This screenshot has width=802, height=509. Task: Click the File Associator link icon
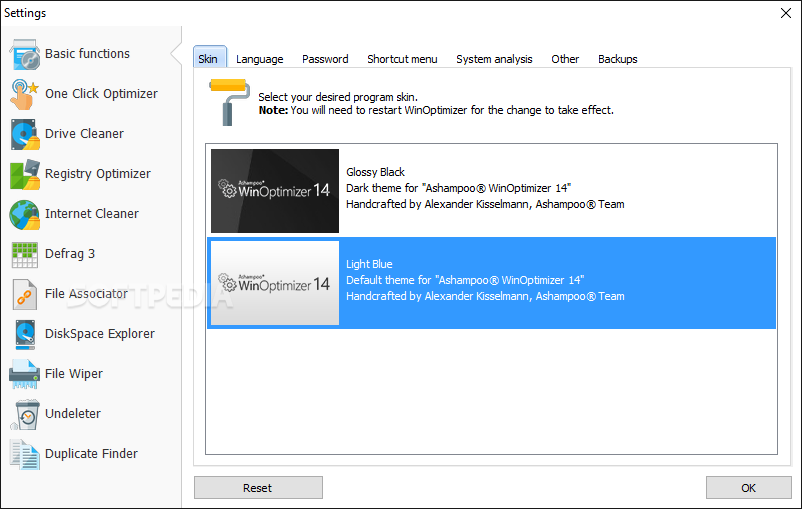[x=25, y=294]
